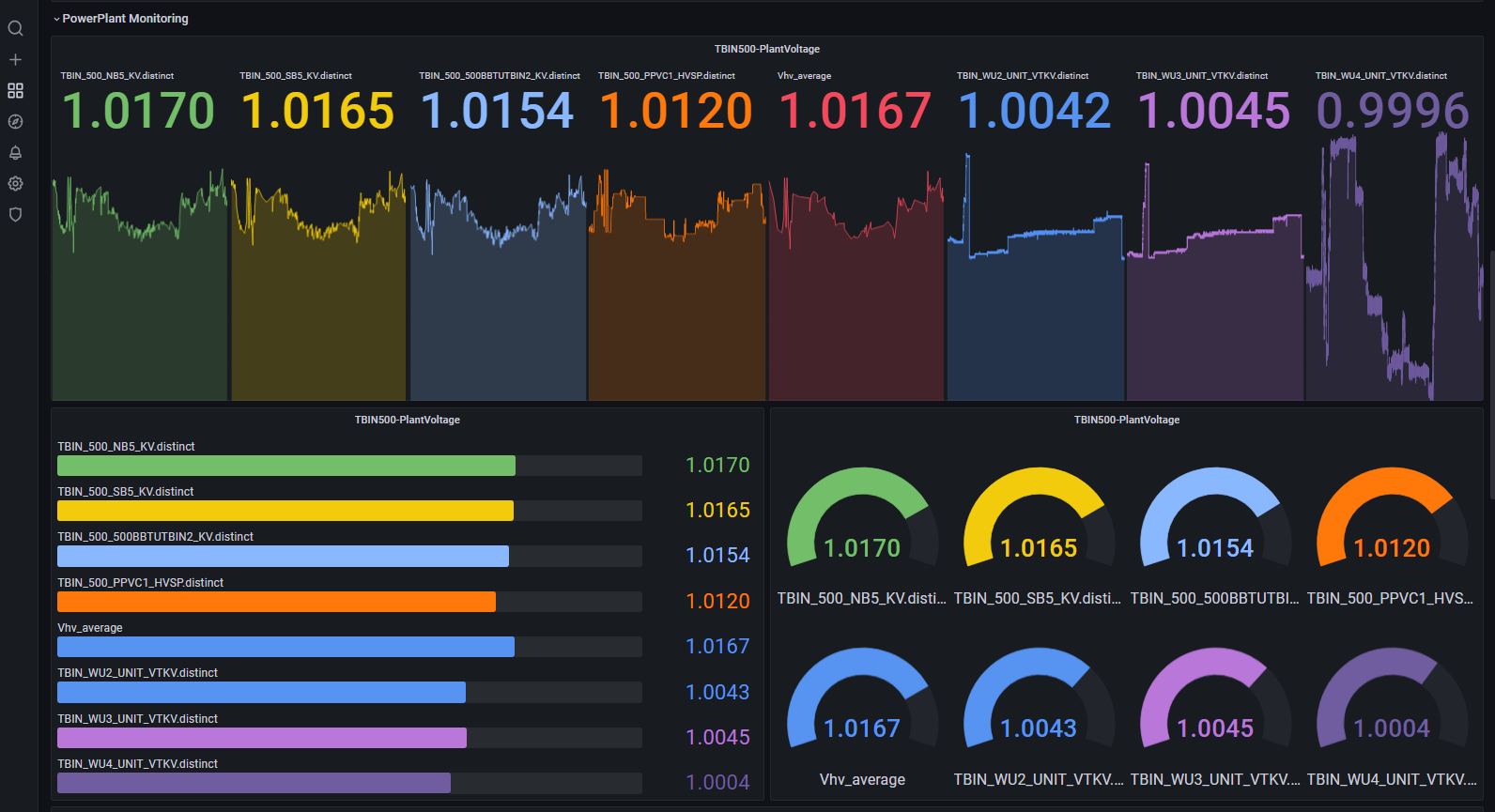The image size is (1495, 812).
Task: Open the Explore compass icon
Action: 15,121
